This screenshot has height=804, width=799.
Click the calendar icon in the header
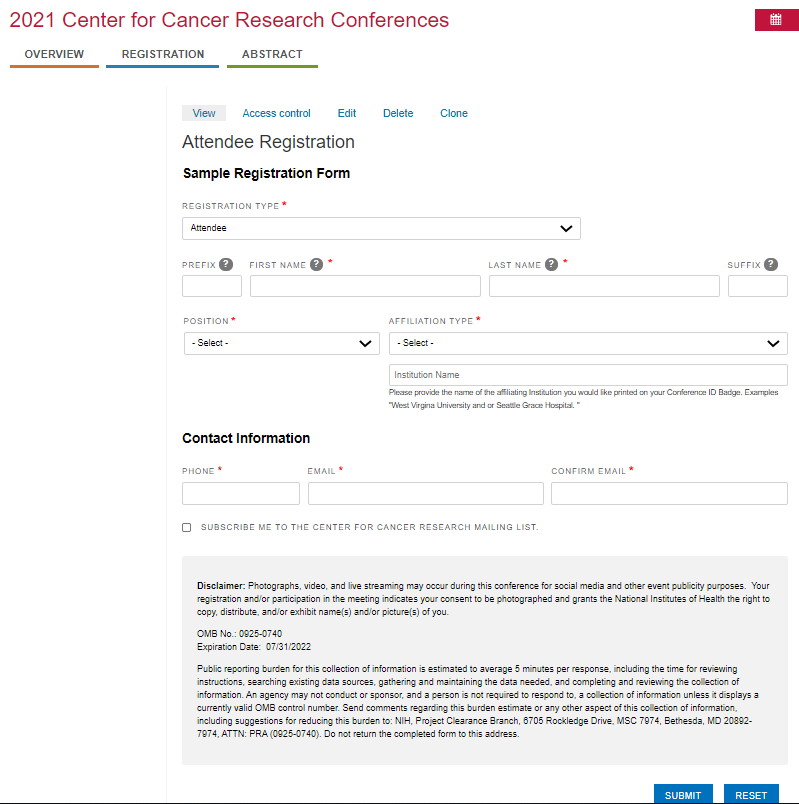[776, 20]
